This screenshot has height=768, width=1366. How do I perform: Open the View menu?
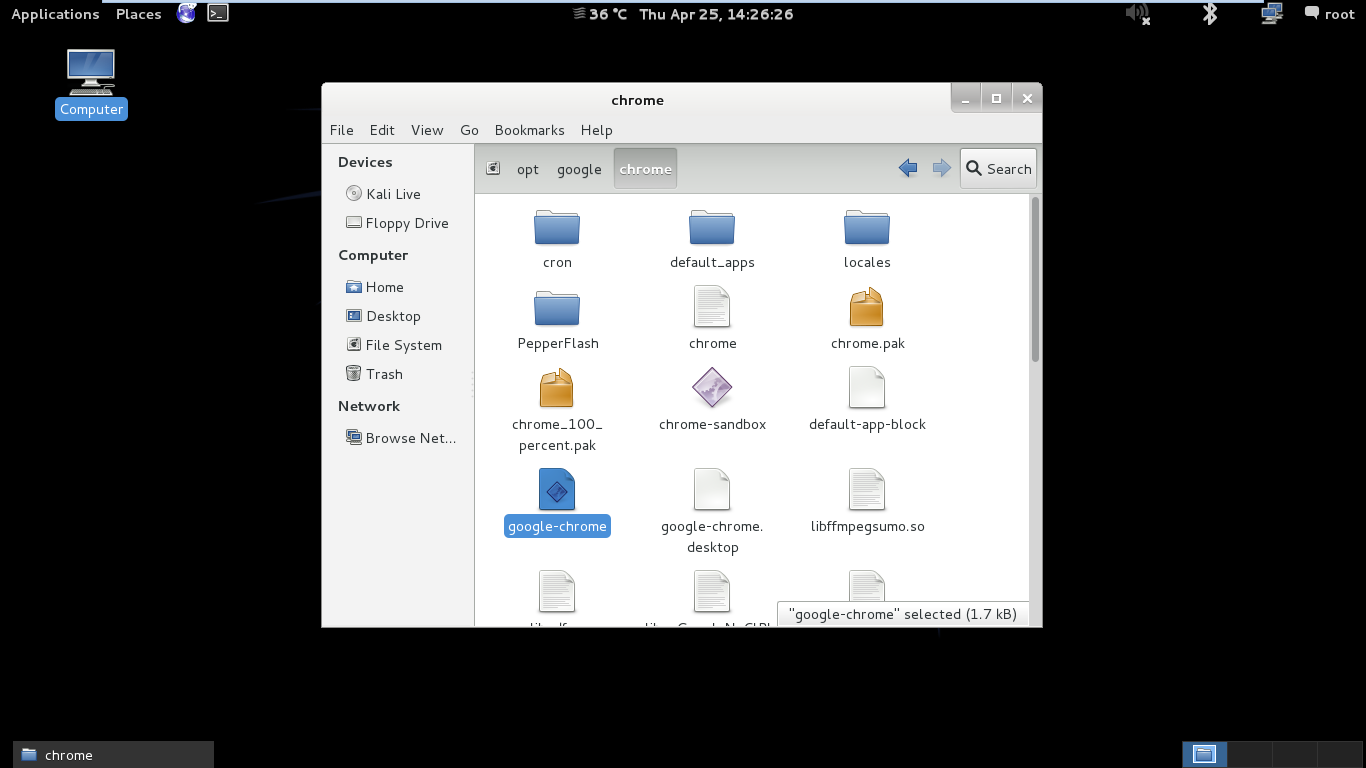(x=427, y=130)
